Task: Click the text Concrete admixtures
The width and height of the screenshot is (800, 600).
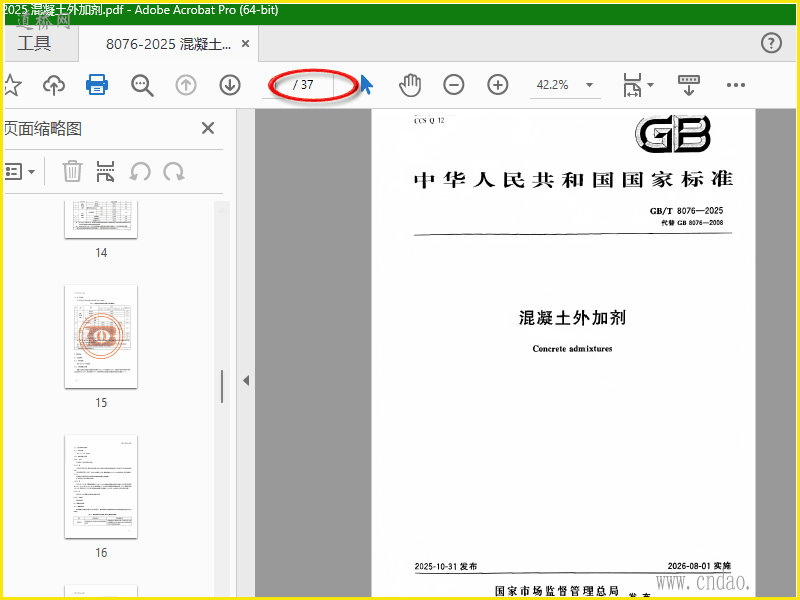Action: tap(572, 349)
